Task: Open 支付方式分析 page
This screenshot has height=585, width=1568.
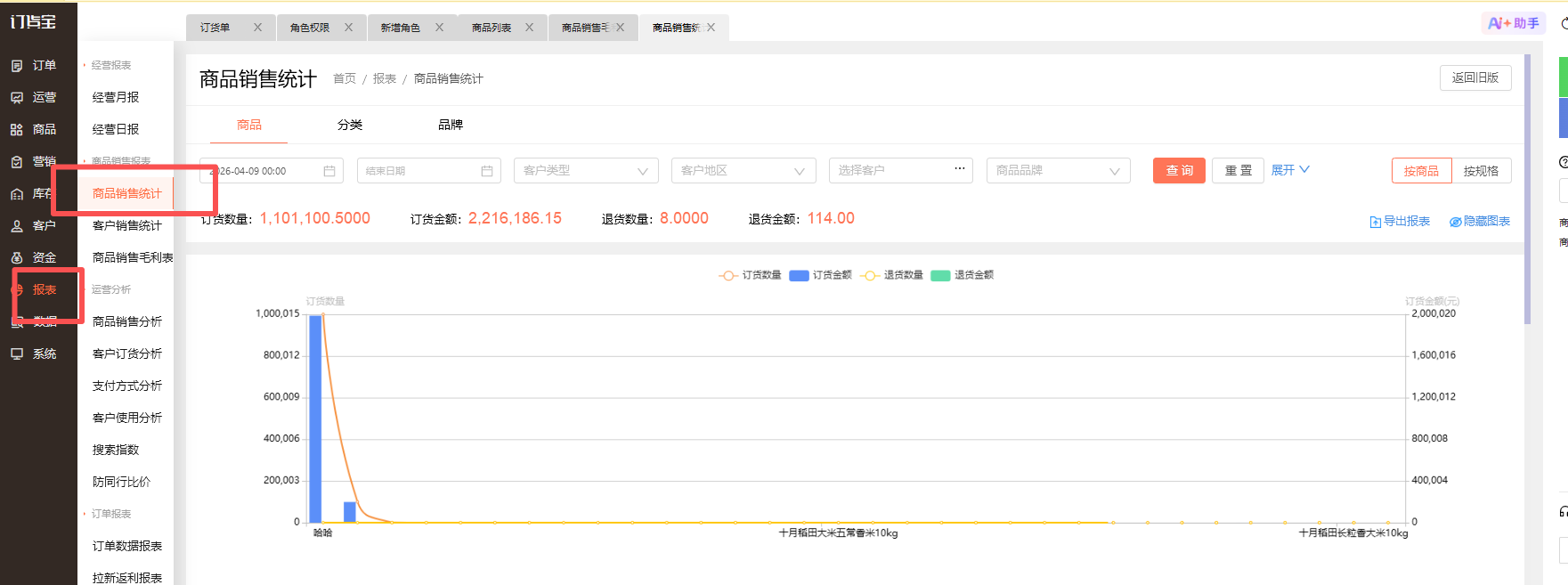Action: (127, 386)
